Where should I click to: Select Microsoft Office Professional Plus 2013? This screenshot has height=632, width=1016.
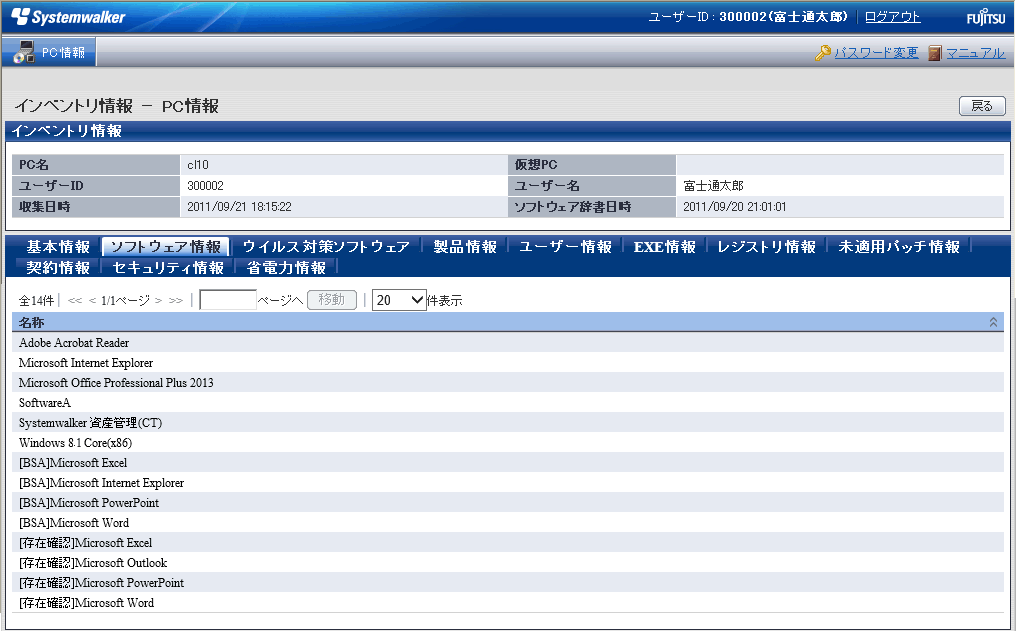point(508,382)
